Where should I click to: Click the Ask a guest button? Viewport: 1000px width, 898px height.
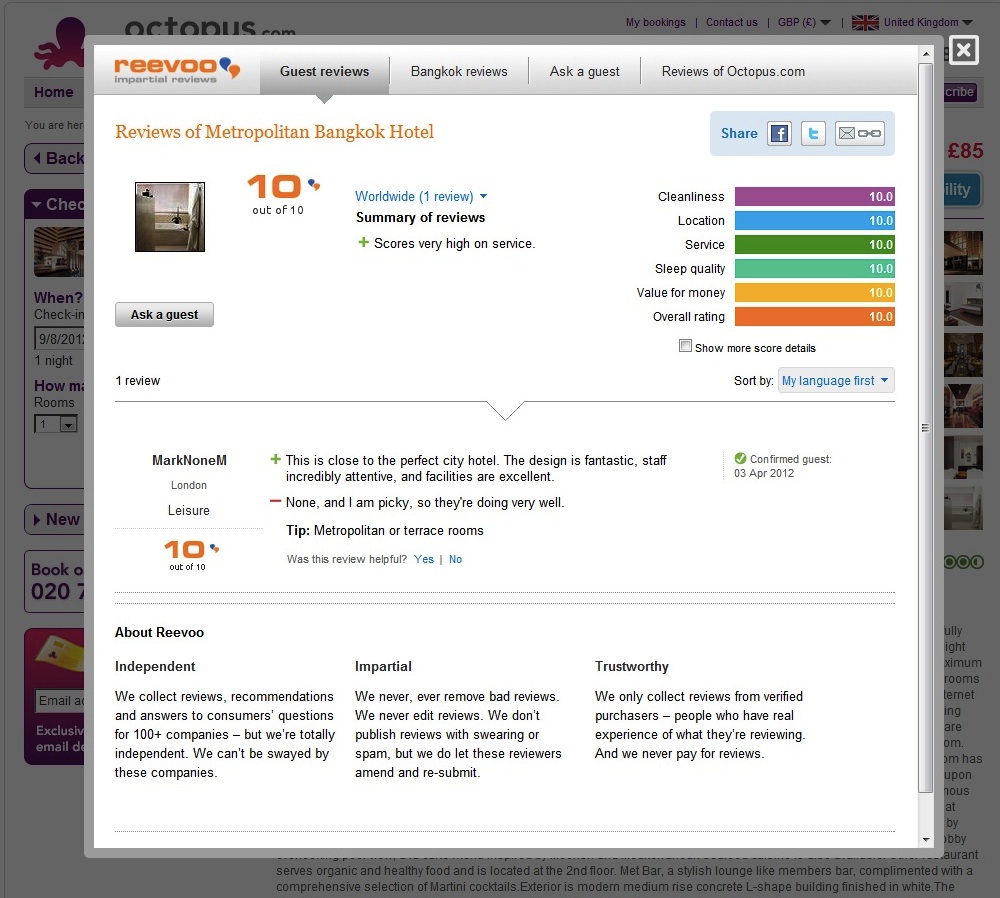coord(165,314)
